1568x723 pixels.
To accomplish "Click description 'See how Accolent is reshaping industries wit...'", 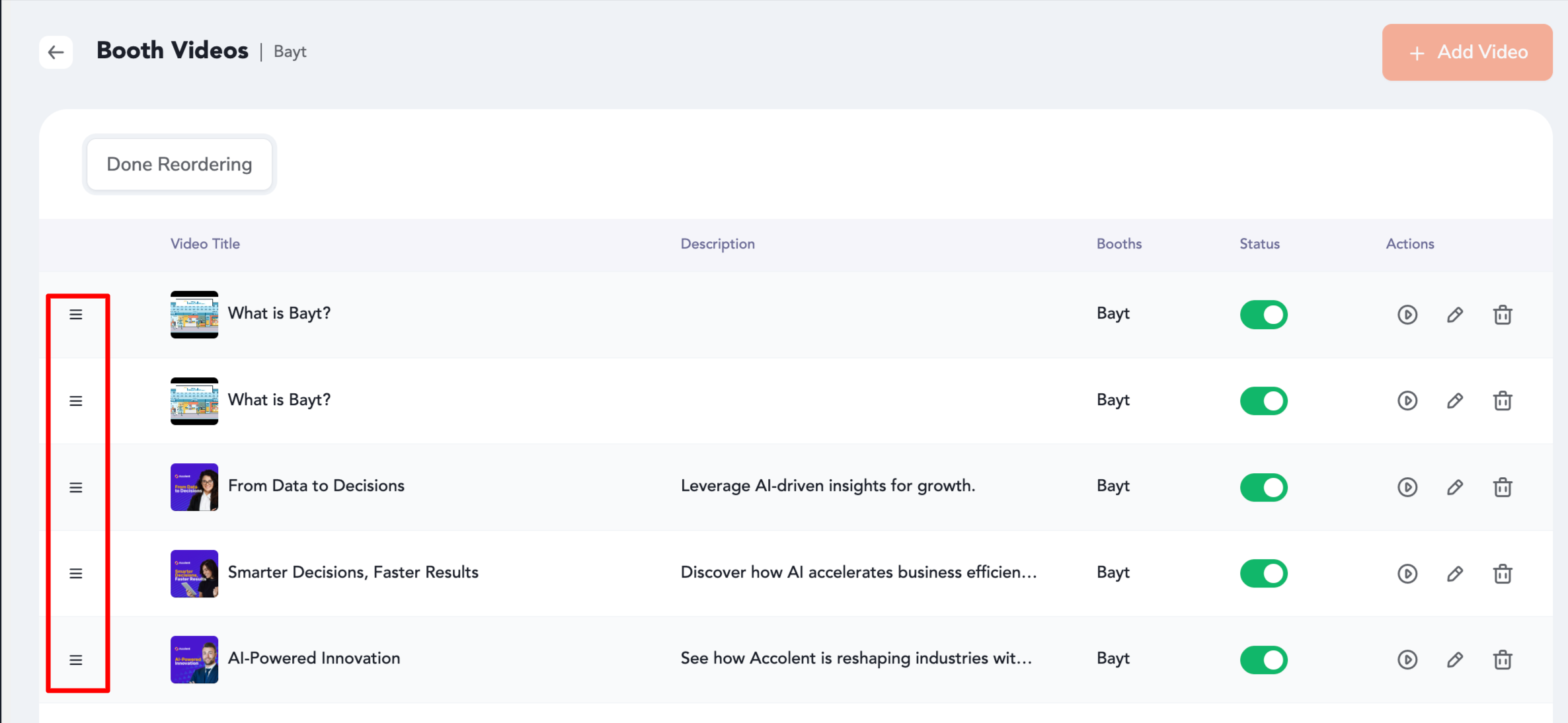I will pos(856,658).
